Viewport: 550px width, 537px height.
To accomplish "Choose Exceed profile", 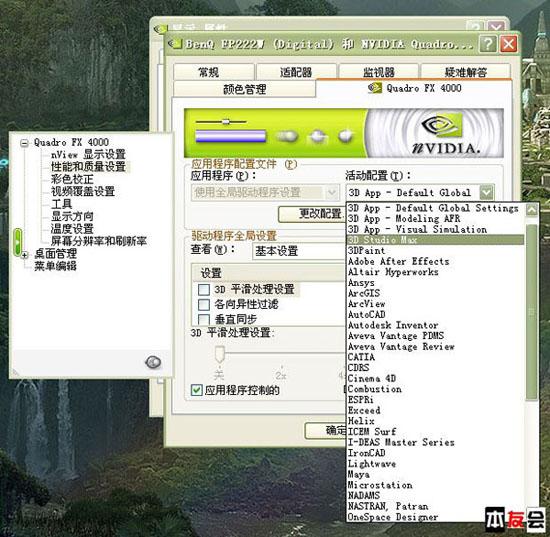I will [x=436, y=410].
